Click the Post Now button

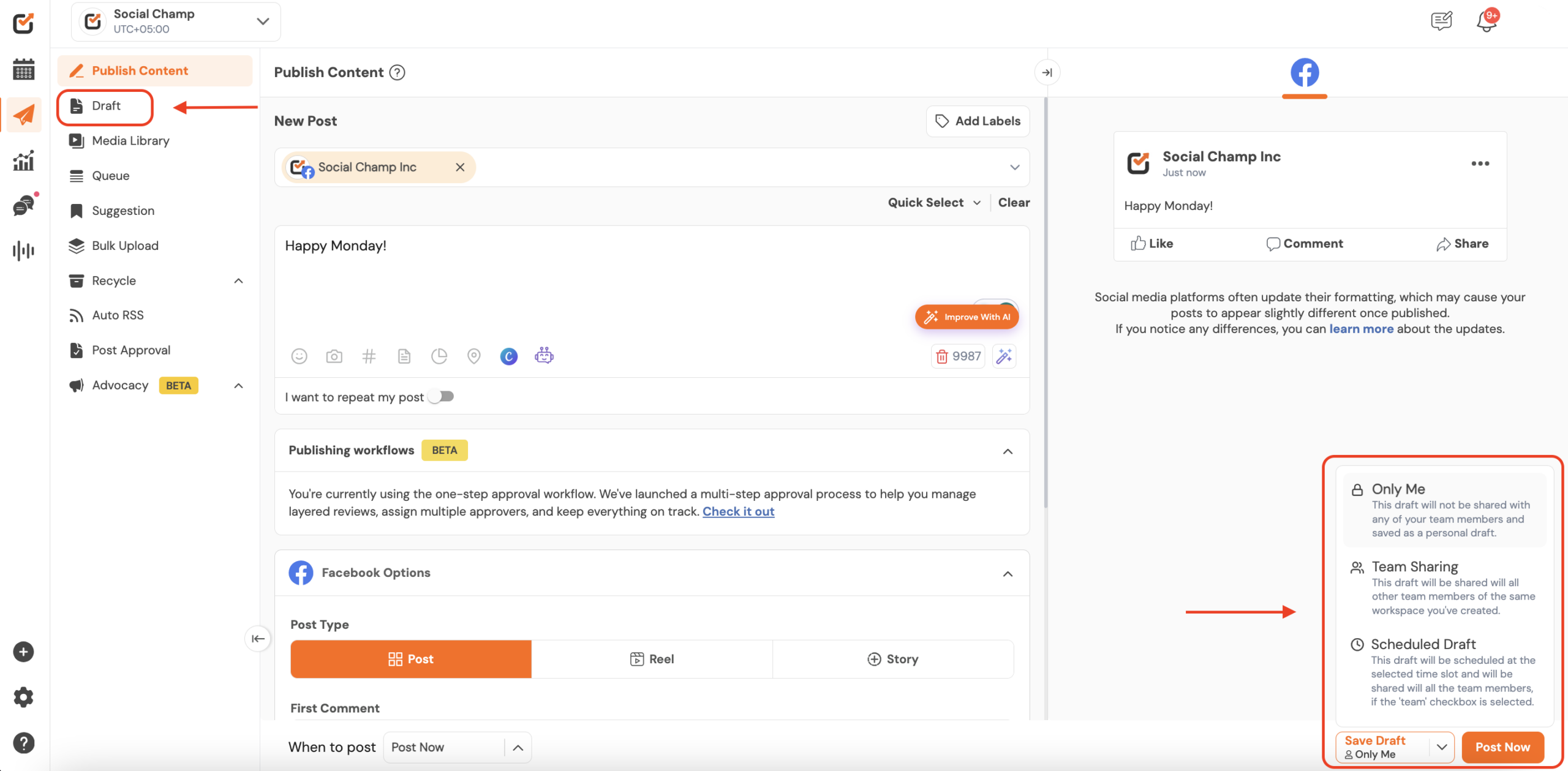1502,747
